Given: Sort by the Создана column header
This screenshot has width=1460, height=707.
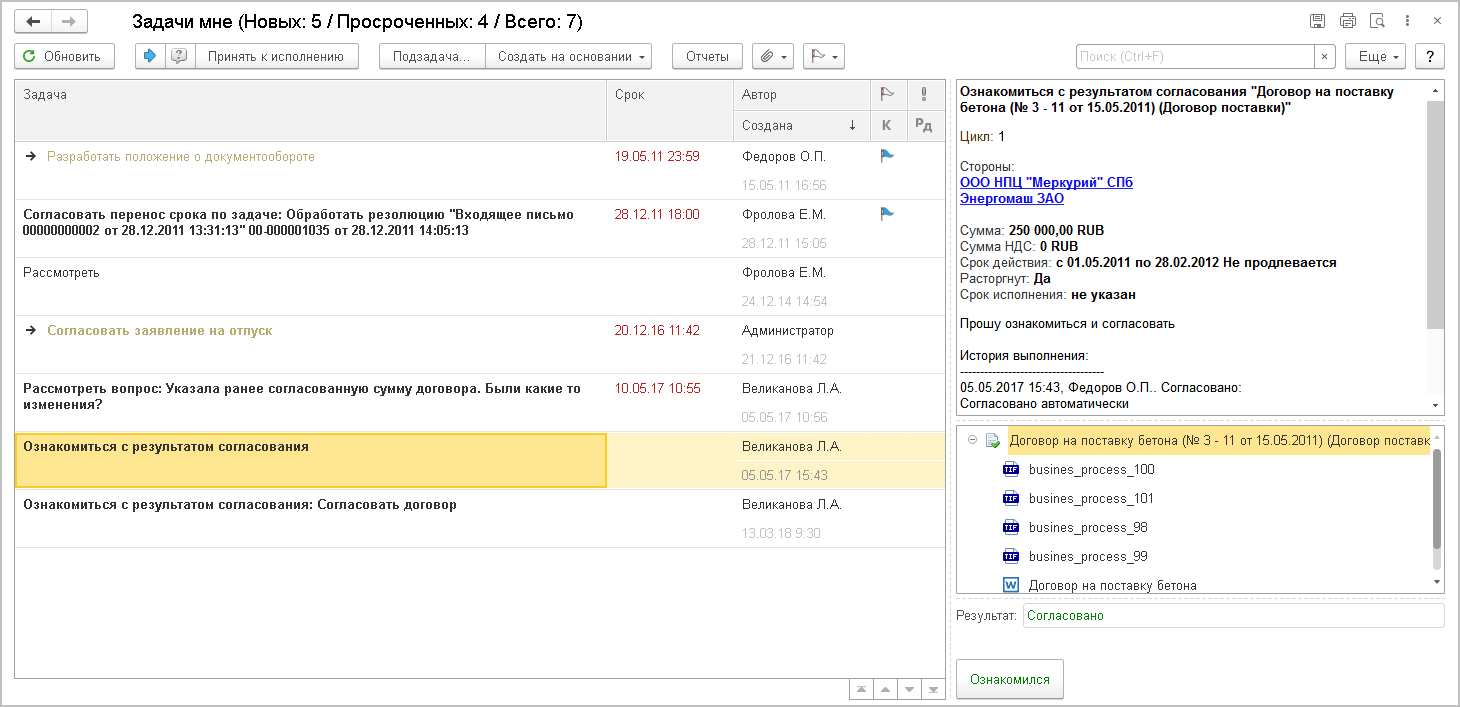Looking at the screenshot, I should pos(802,125).
